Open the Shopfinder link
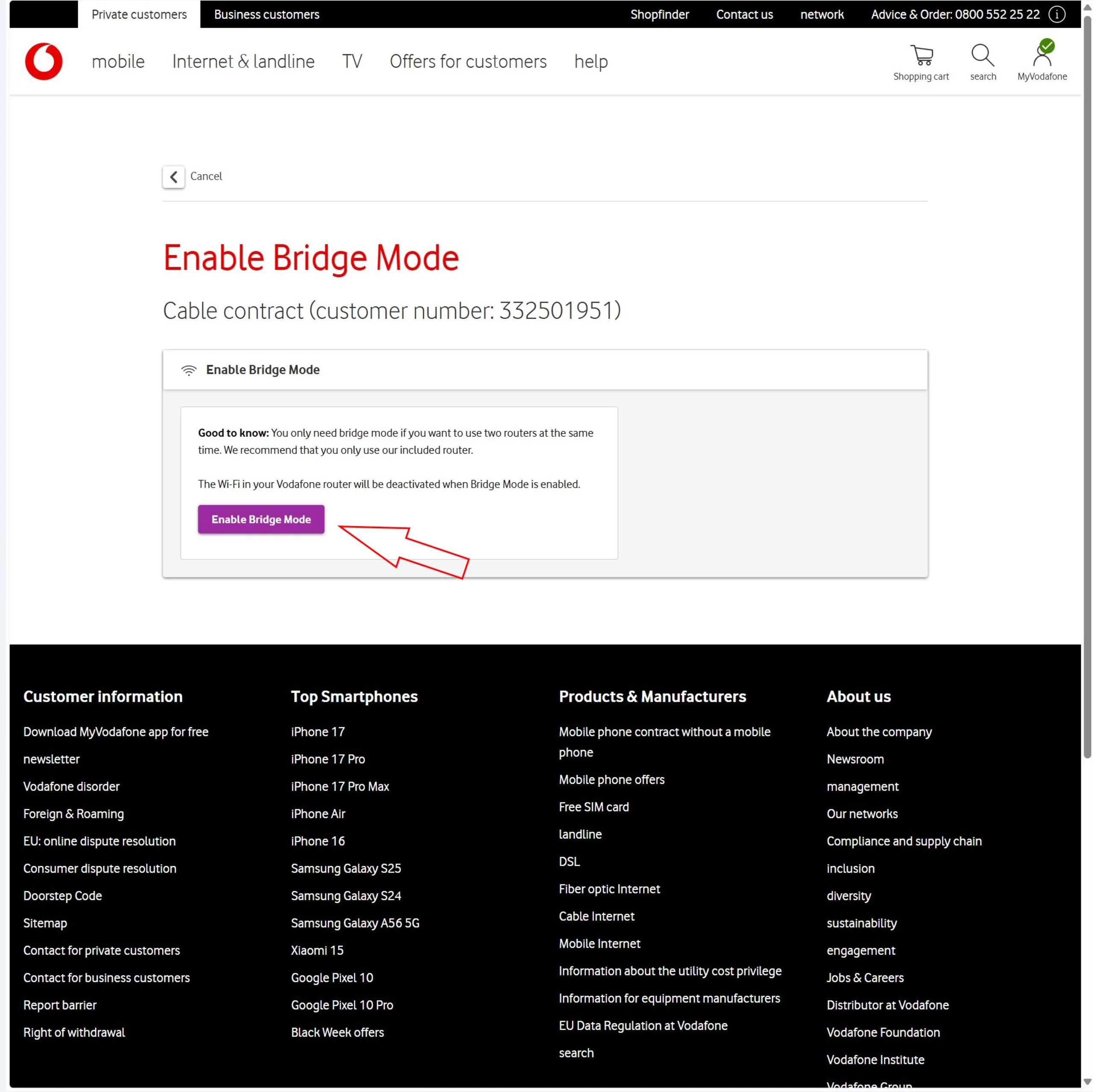This screenshot has width=1093, height=1092. pyautogui.click(x=660, y=15)
